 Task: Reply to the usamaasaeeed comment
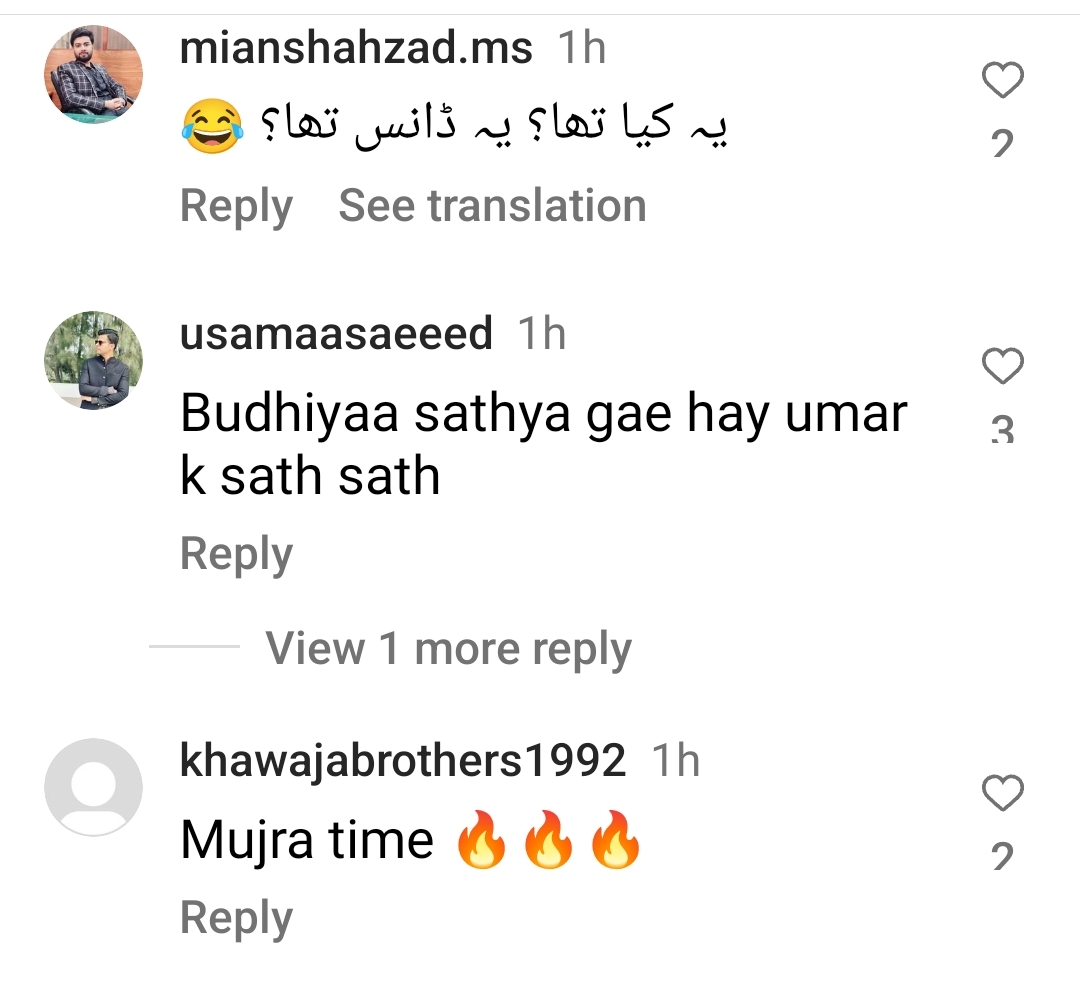236,555
